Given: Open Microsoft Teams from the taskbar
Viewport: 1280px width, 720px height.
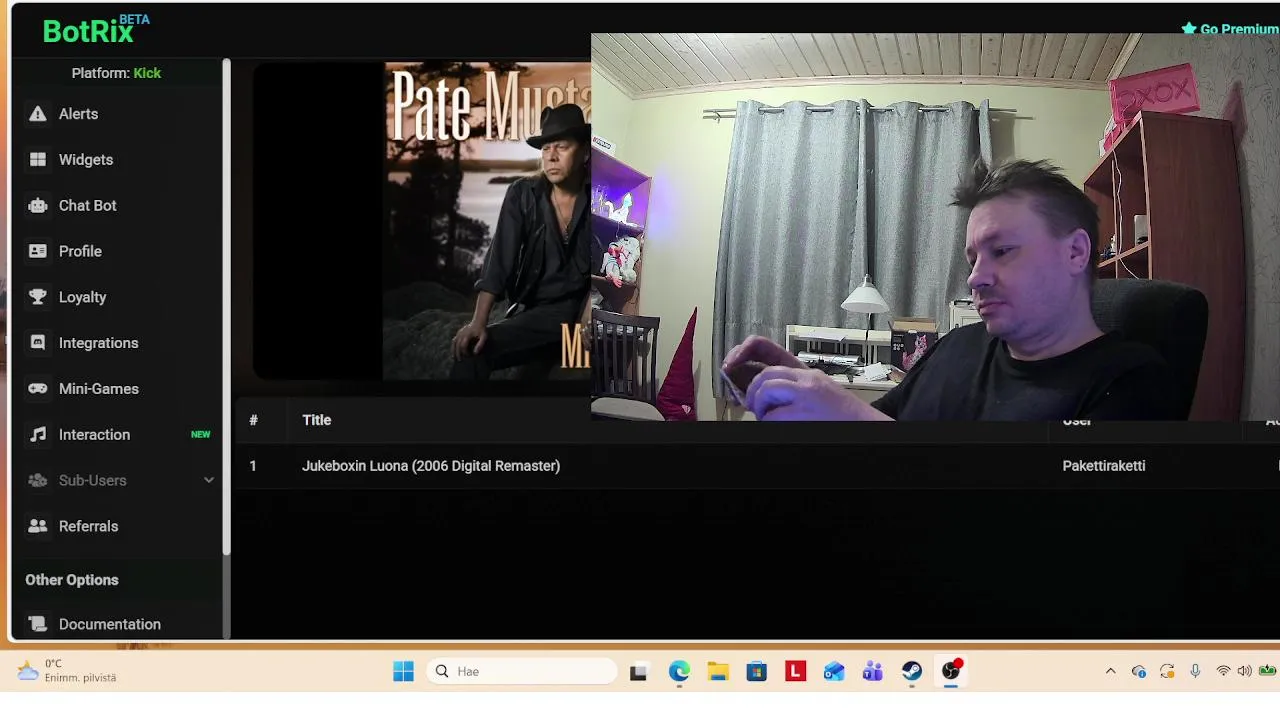Looking at the screenshot, I should [872, 671].
